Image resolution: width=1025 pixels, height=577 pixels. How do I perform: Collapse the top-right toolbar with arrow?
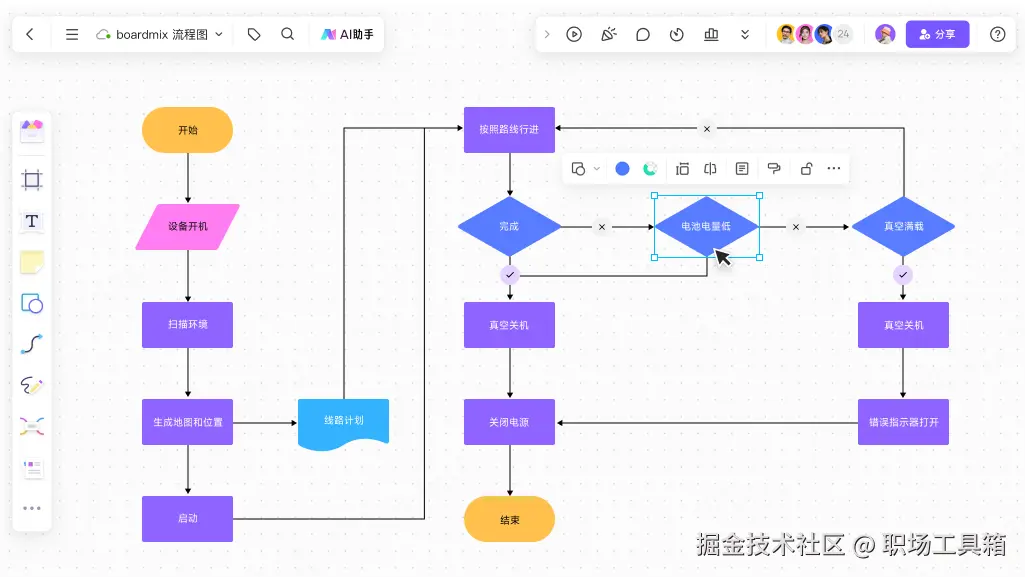tap(547, 35)
